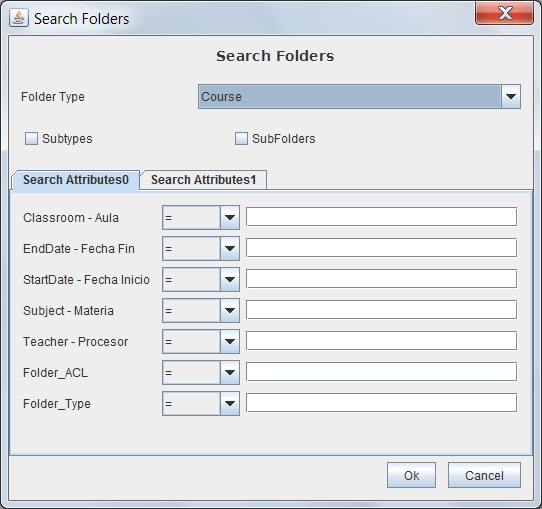Image resolution: width=542 pixels, height=509 pixels.
Task: Expand operator dropdown for Classroom - Aula
Action: click(x=201, y=218)
